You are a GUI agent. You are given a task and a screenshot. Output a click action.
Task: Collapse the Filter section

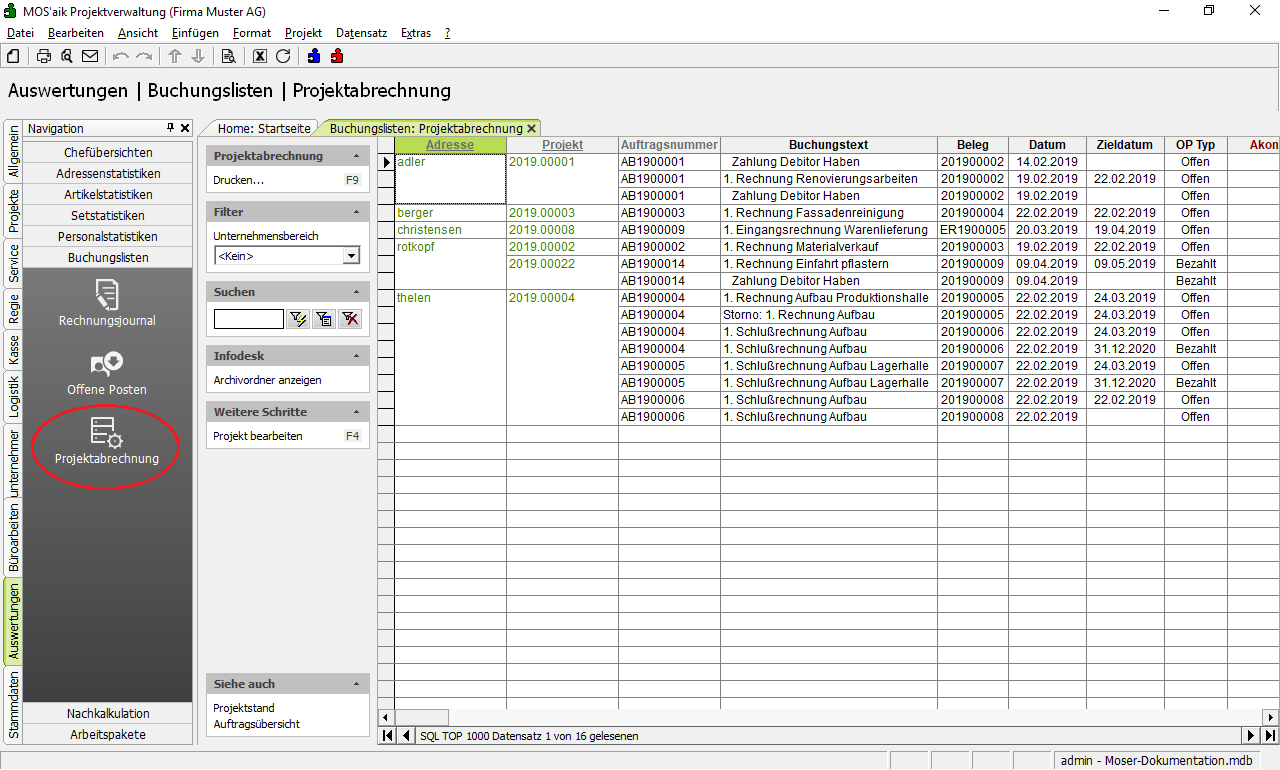click(357, 212)
